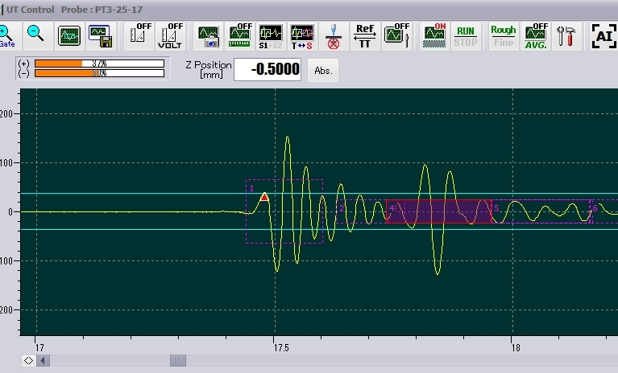Open the wrench and hammer settings tool
The width and height of the screenshot is (618, 373).
coord(566,36)
